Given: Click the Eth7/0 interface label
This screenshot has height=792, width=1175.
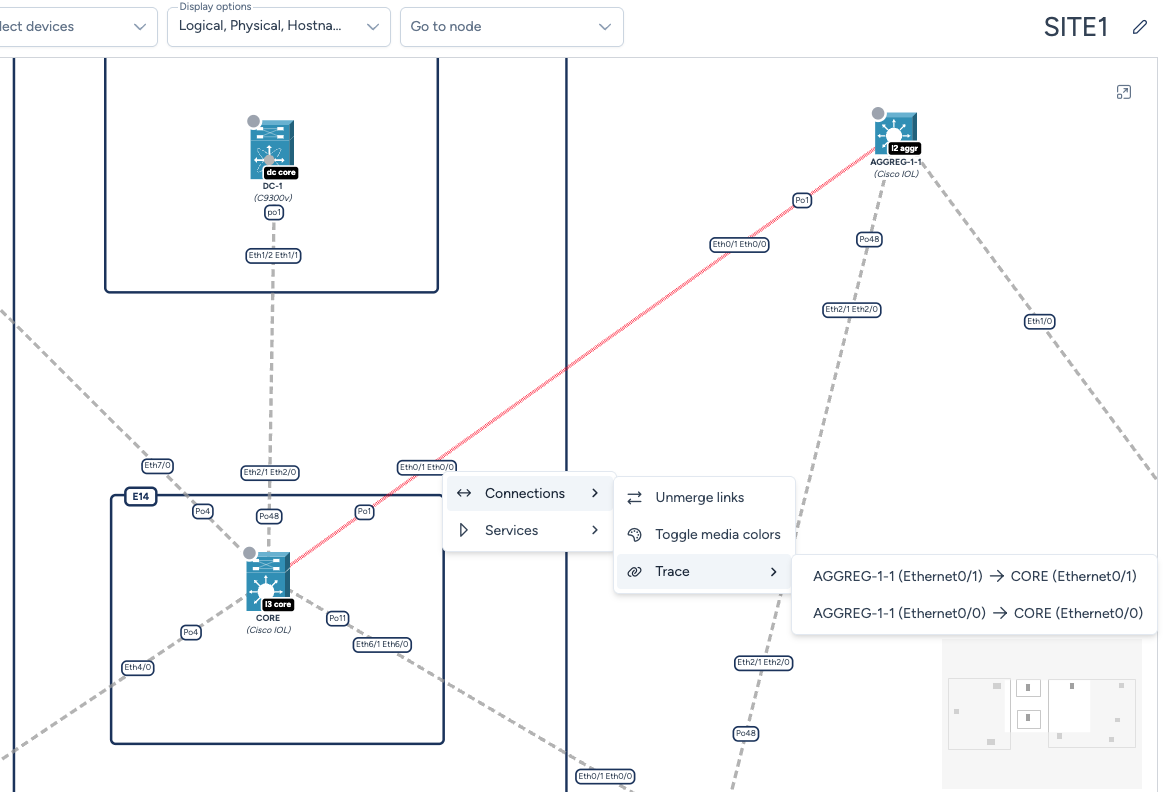Looking at the screenshot, I should pyautogui.click(x=157, y=466).
